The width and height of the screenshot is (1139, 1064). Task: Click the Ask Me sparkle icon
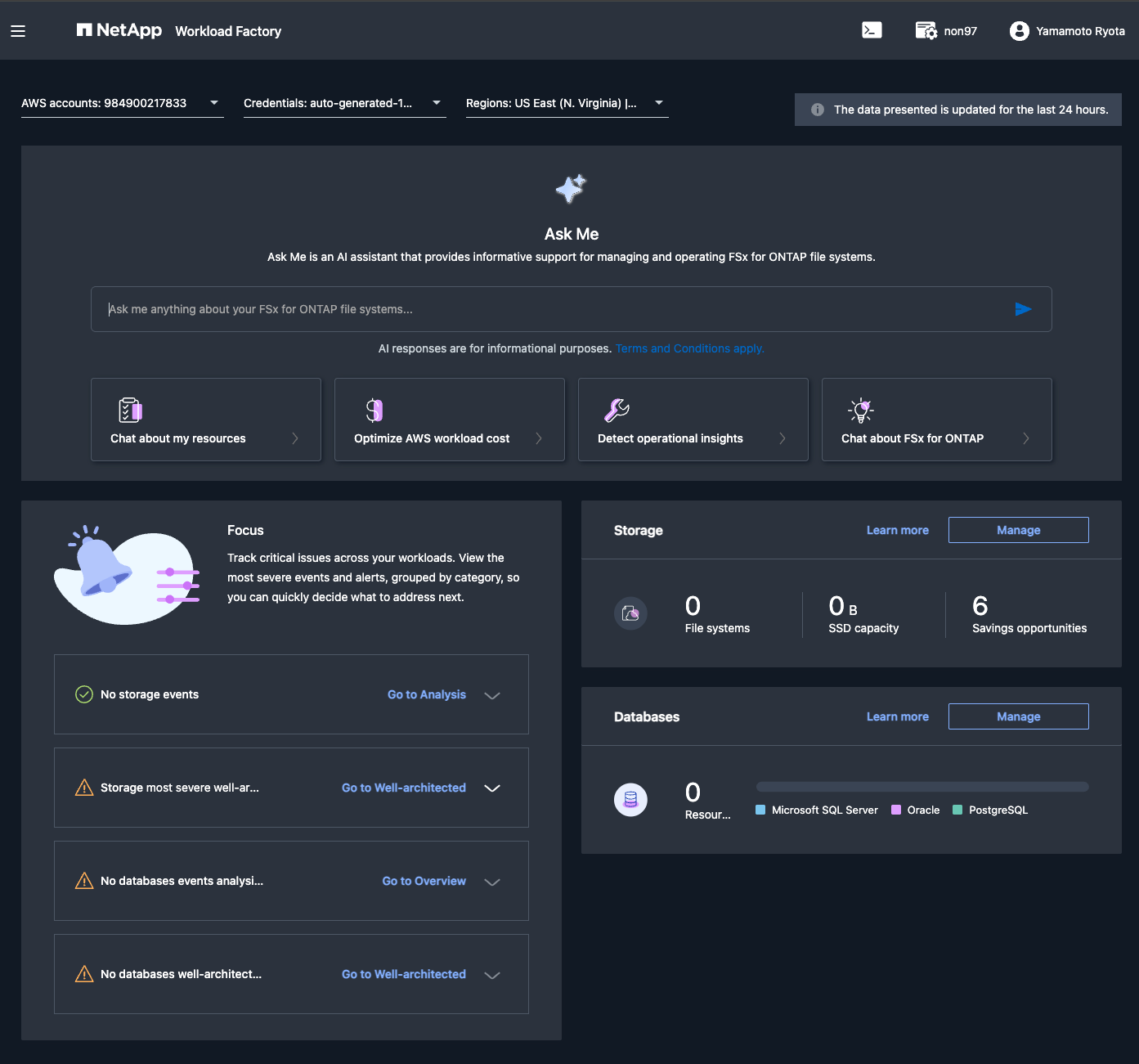pos(571,189)
